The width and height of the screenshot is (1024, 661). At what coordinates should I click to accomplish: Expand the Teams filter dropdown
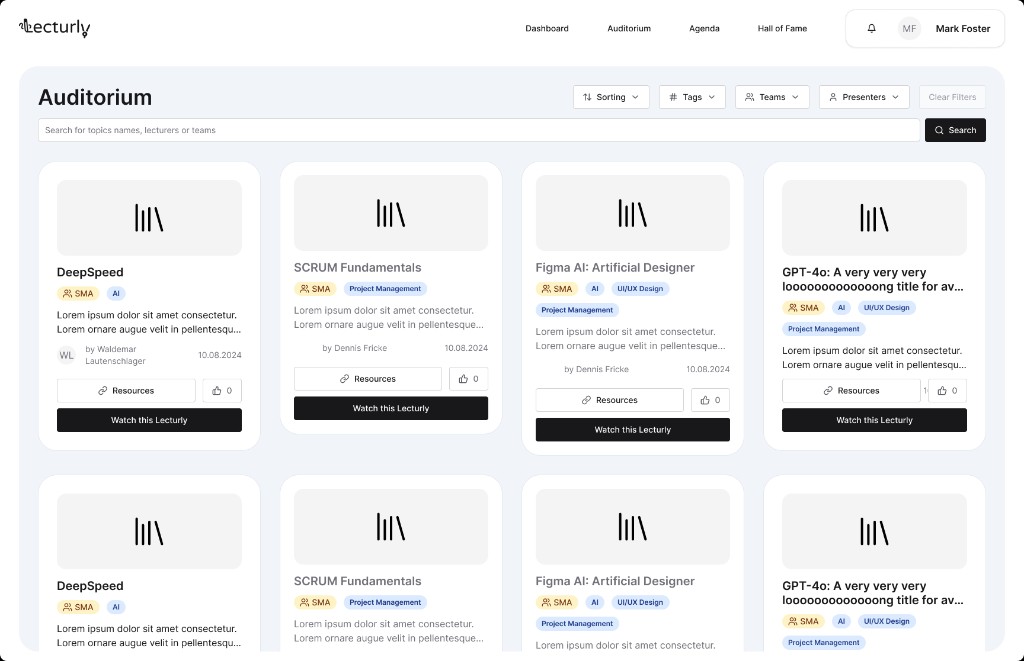(x=772, y=97)
